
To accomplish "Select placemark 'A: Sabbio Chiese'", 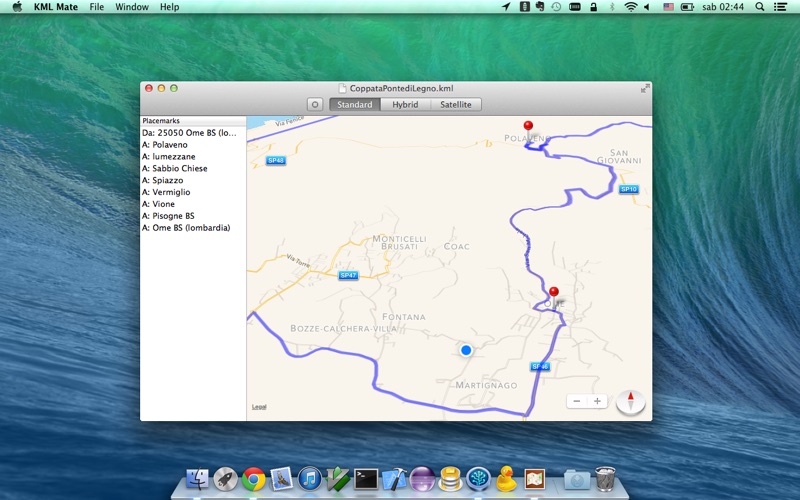I will (193, 168).
